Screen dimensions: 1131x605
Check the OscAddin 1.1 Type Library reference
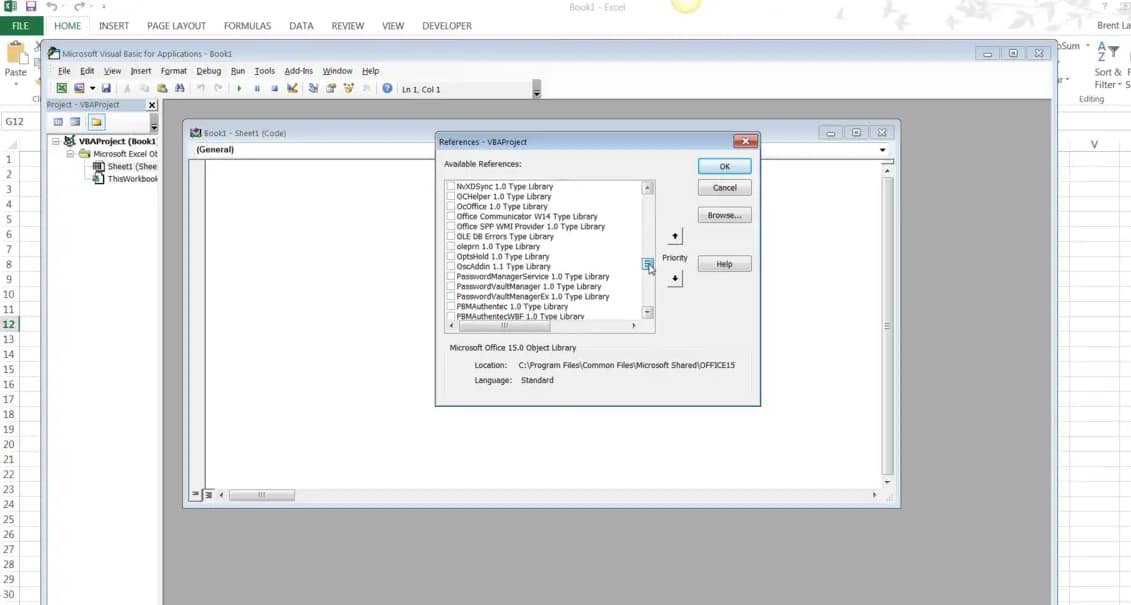pyautogui.click(x=451, y=266)
